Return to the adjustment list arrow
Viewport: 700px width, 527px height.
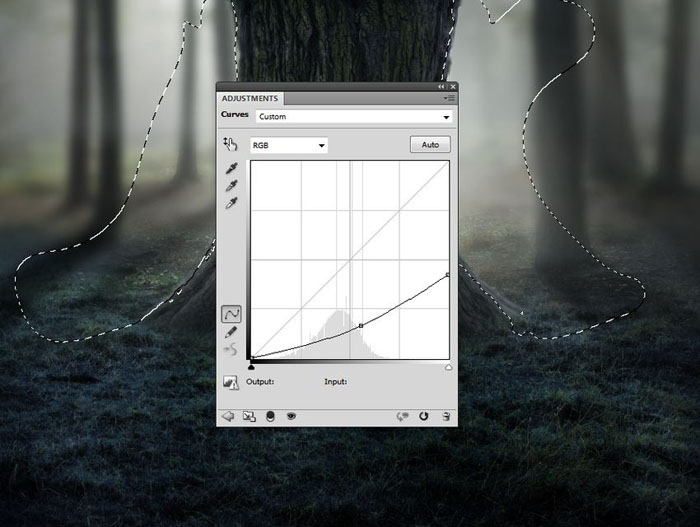point(228,416)
